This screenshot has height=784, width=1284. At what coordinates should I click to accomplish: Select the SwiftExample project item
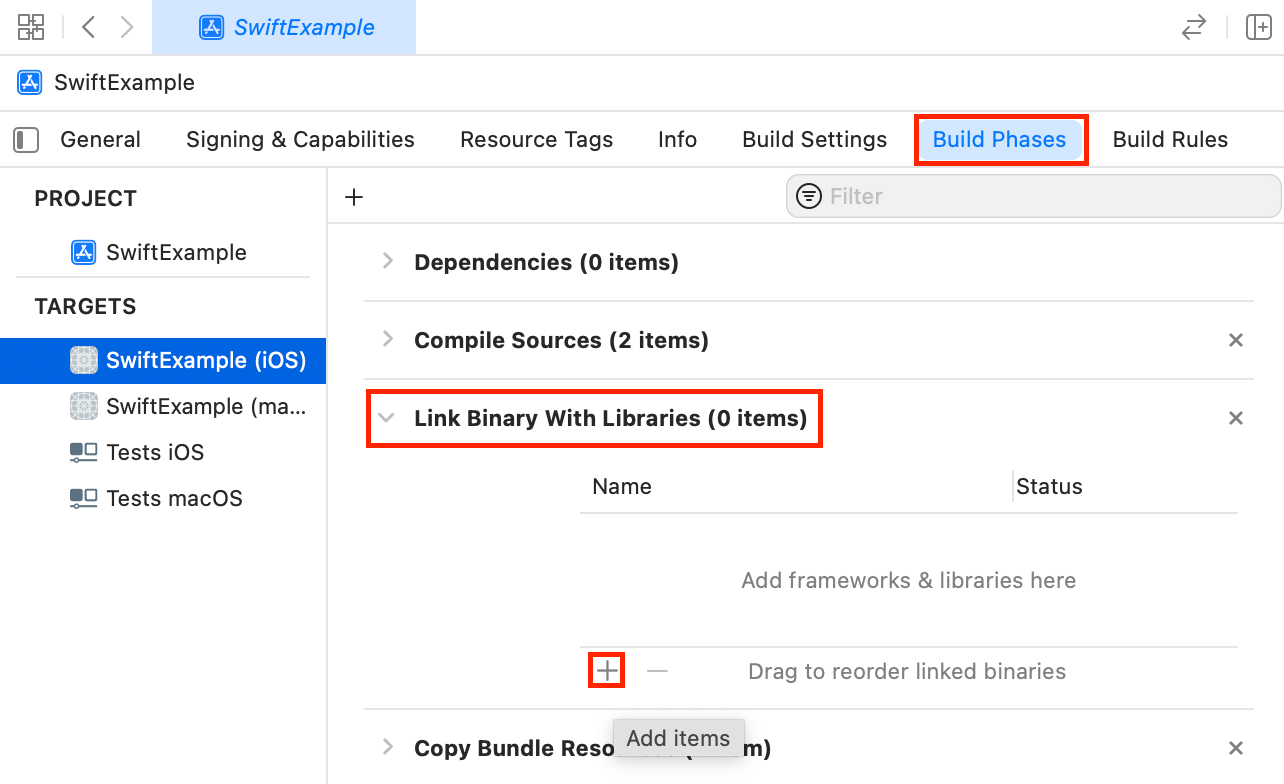pyautogui.click(x=176, y=252)
